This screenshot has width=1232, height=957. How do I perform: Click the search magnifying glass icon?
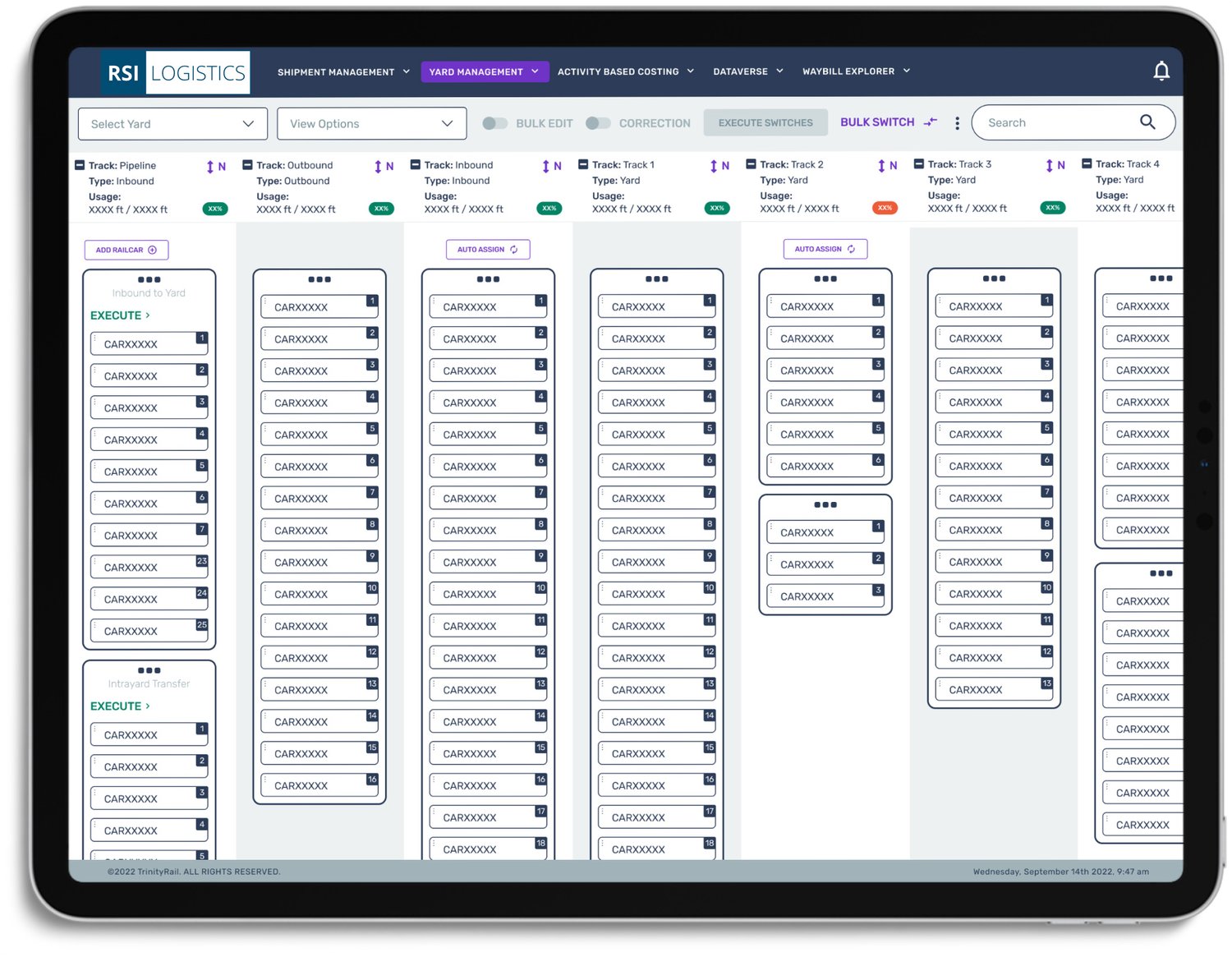click(1147, 122)
